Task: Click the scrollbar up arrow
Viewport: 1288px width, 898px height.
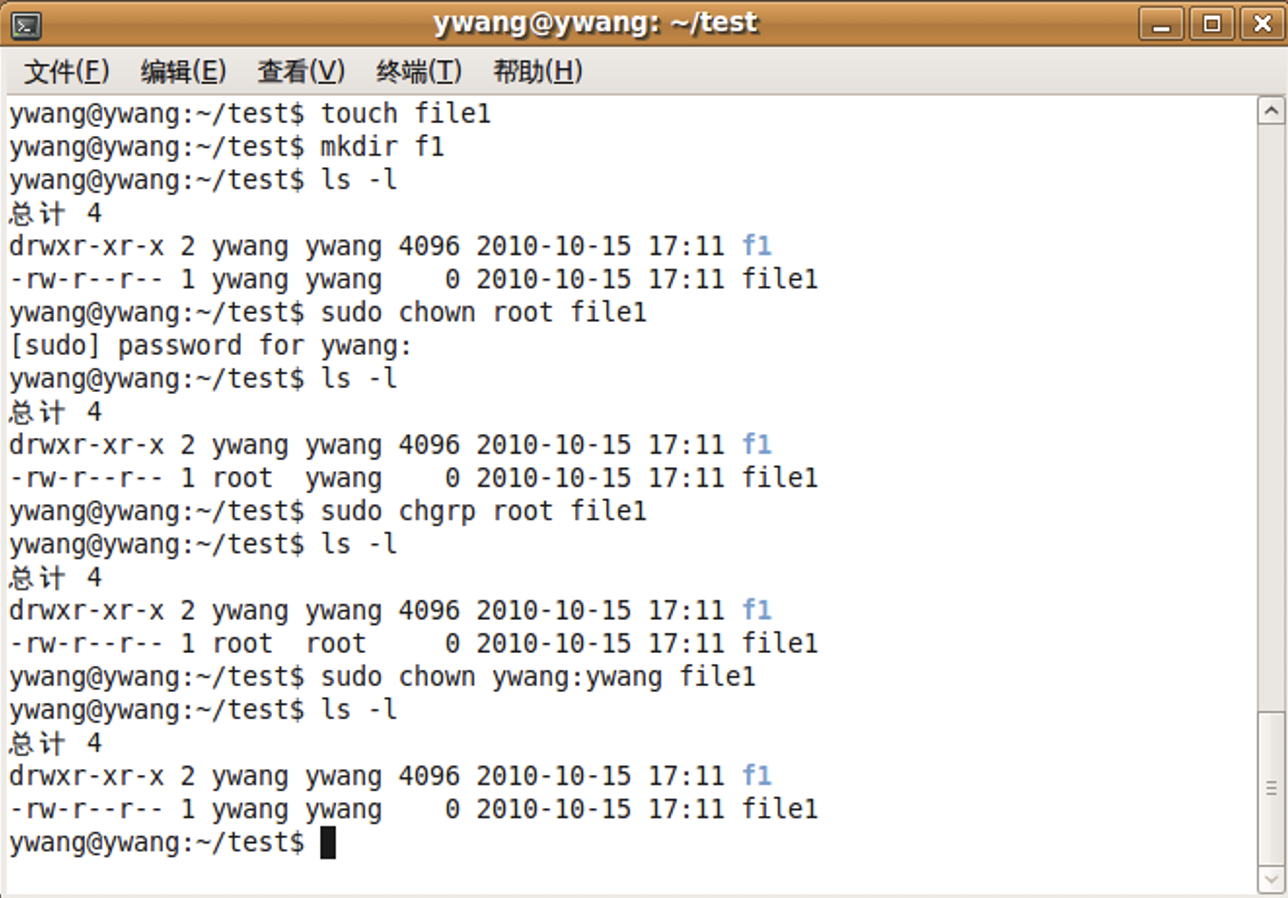Action: (x=1271, y=110)
